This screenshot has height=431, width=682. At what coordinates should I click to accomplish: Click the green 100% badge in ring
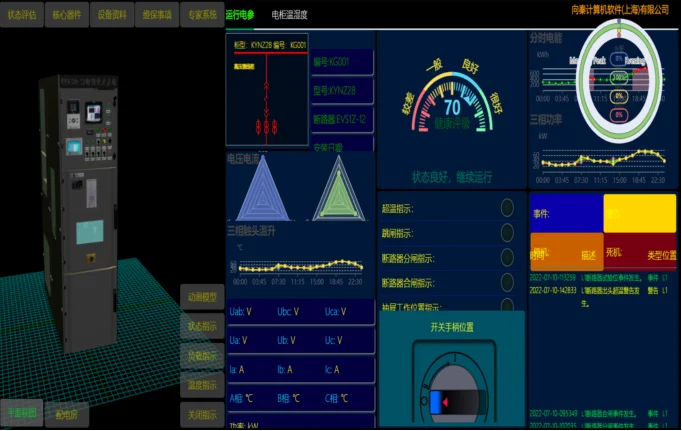tap(619, 78)
